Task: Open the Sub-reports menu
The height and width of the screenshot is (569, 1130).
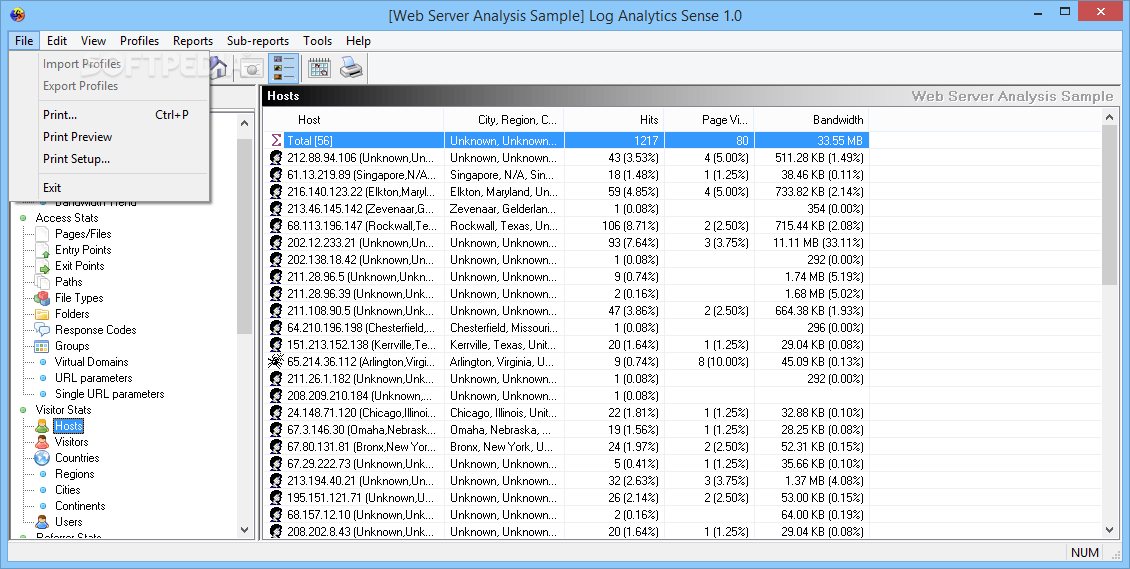Action: [x=257, y=40]
